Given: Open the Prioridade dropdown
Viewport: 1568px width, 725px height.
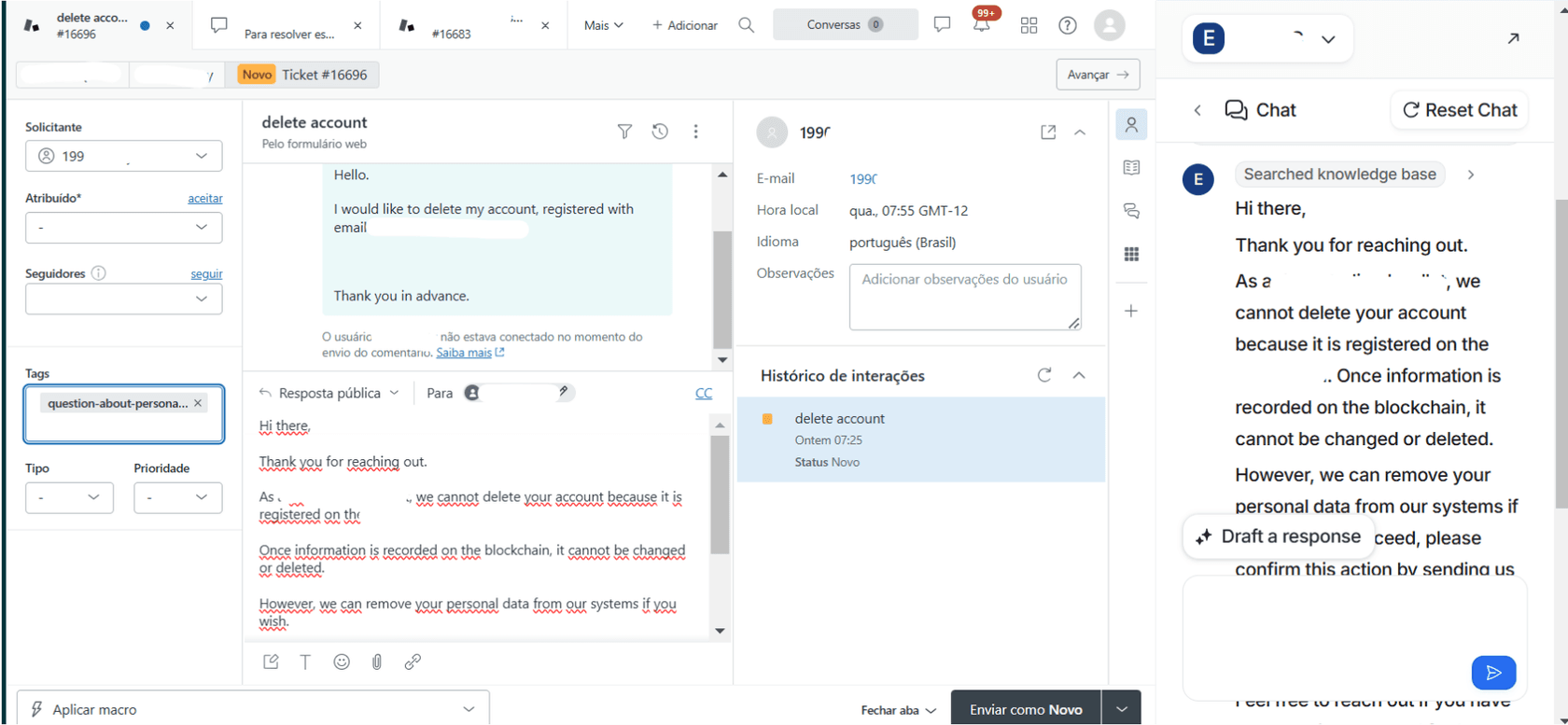Looking at the screenshot, I should click(177, 497).
